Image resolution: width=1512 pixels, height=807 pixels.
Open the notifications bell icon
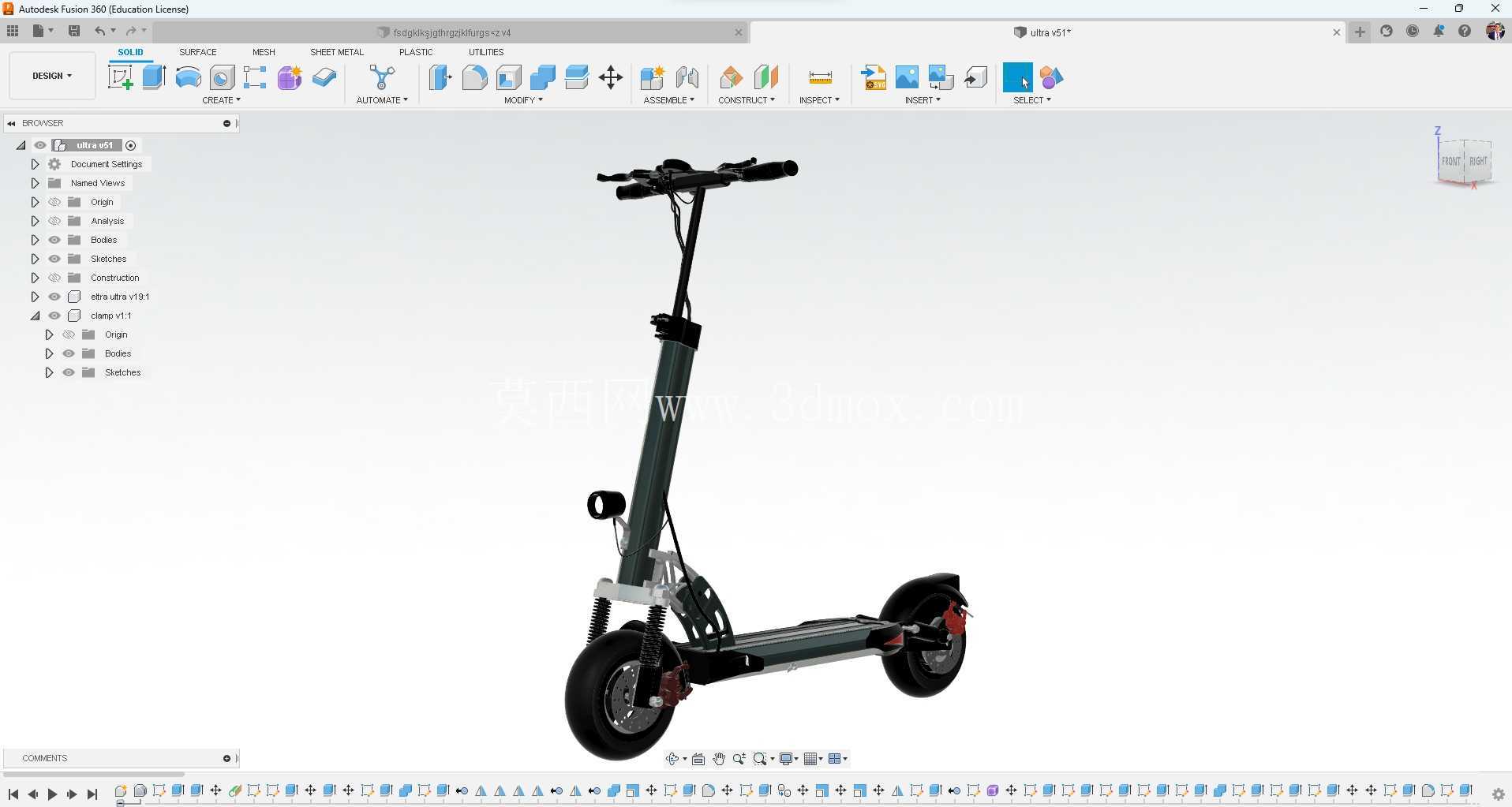click(1439, 32)
